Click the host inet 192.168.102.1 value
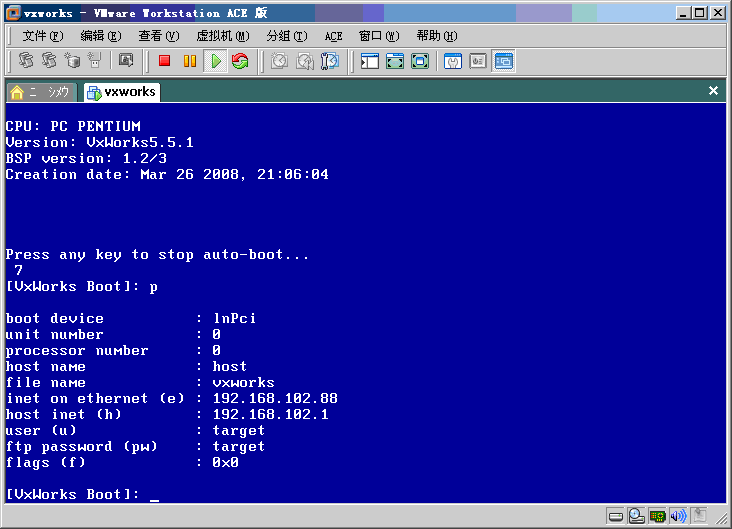The height and width of the screenshot is (529, 732). coord(271,414)
